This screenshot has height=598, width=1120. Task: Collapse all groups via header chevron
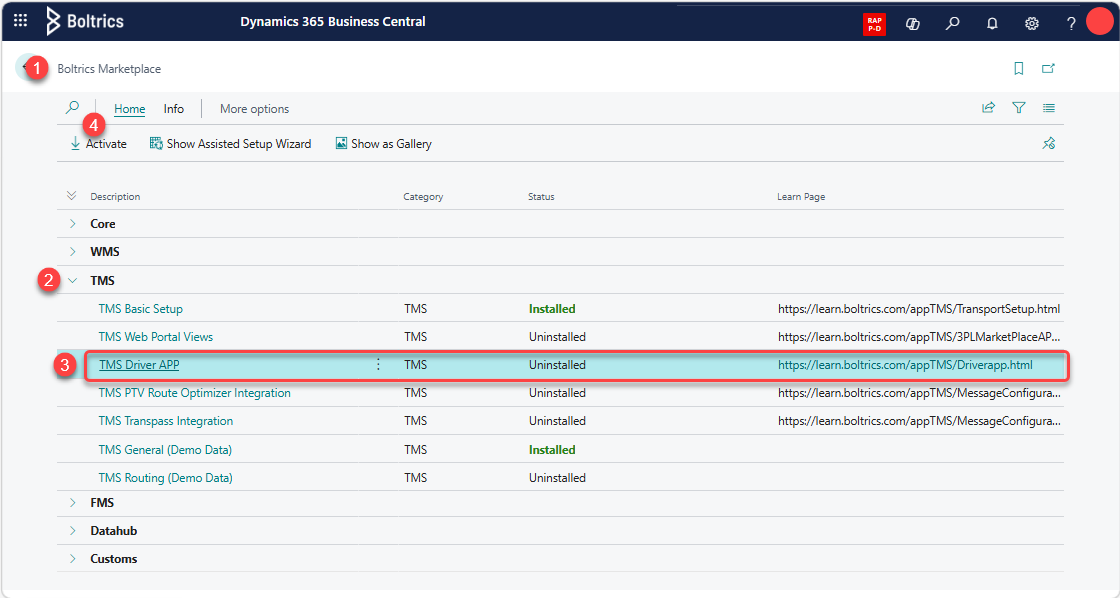point(71,196)
